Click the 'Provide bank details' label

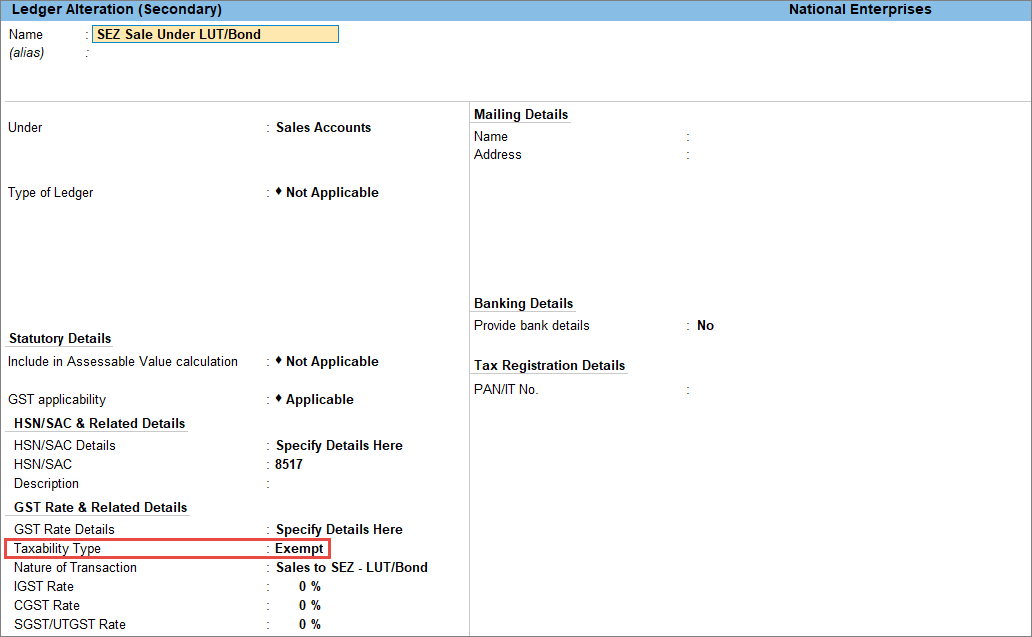click(x=531, y=326)
